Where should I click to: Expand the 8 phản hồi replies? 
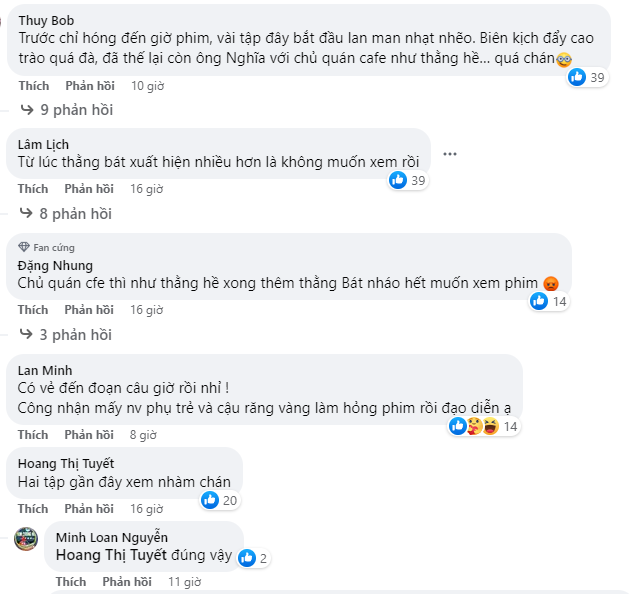tap(74, 213)
